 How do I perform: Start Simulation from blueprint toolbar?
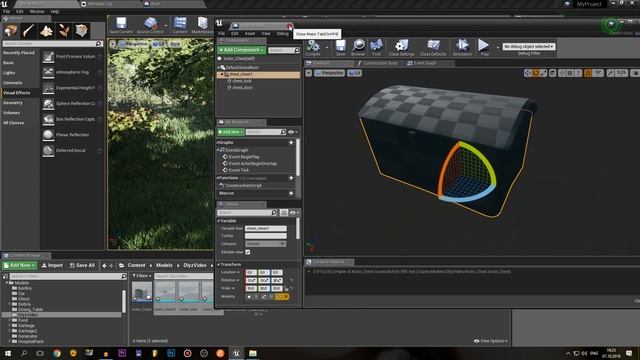(x=462, y=47)
